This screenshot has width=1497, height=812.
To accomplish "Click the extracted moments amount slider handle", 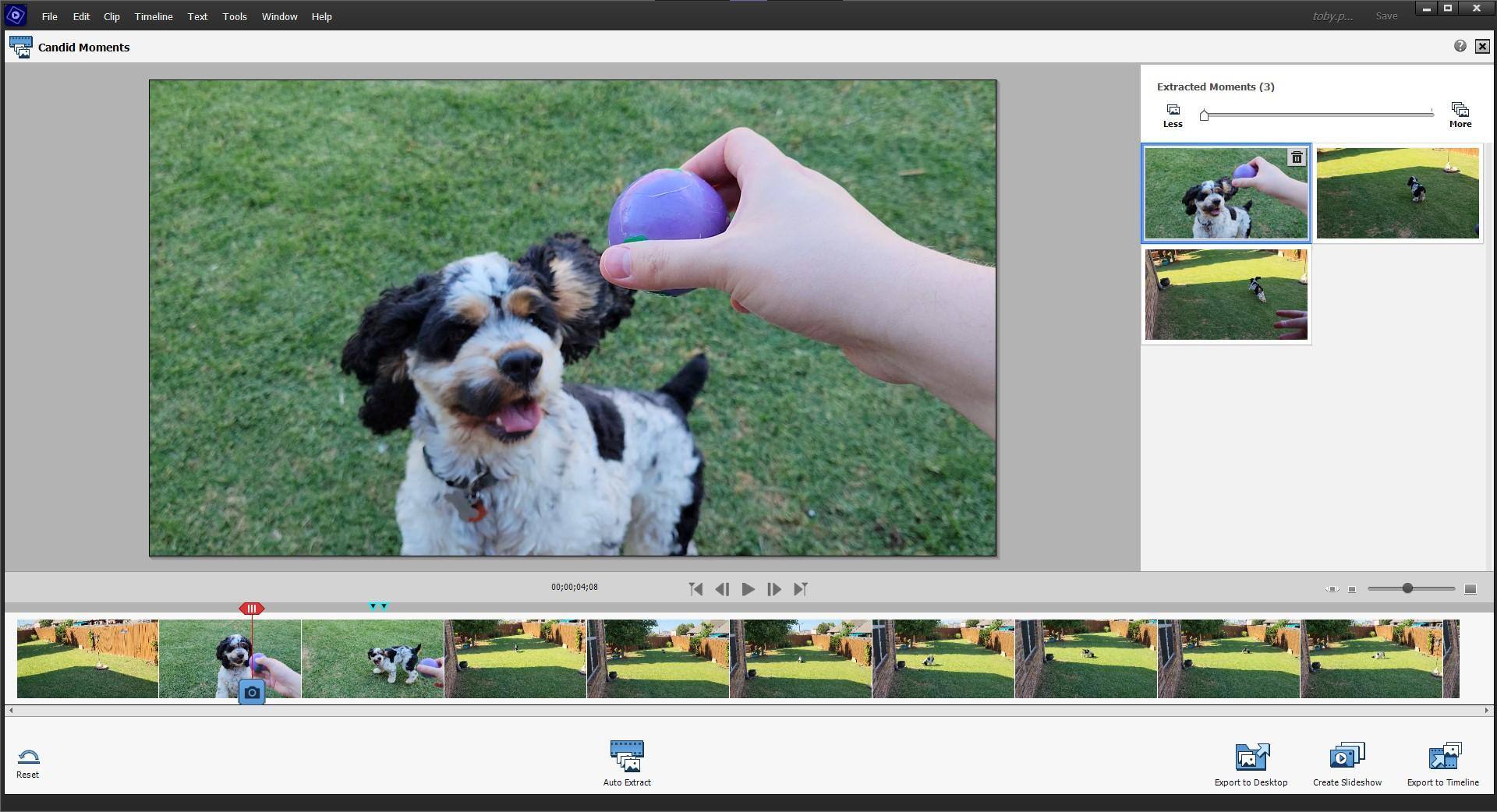I will (1205, 115).
